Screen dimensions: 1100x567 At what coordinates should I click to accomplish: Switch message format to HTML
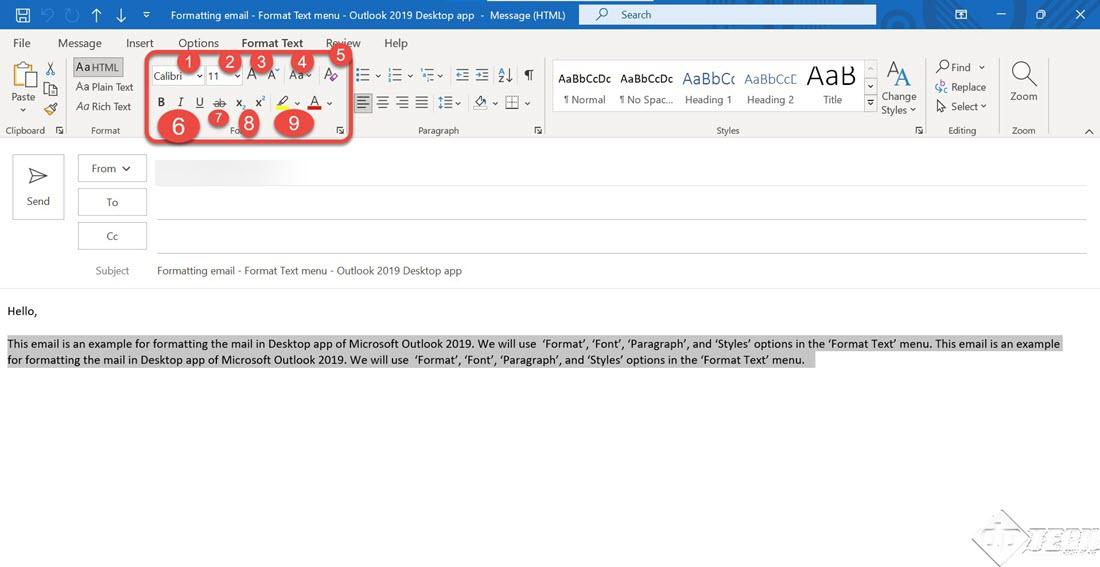(98, 67)
